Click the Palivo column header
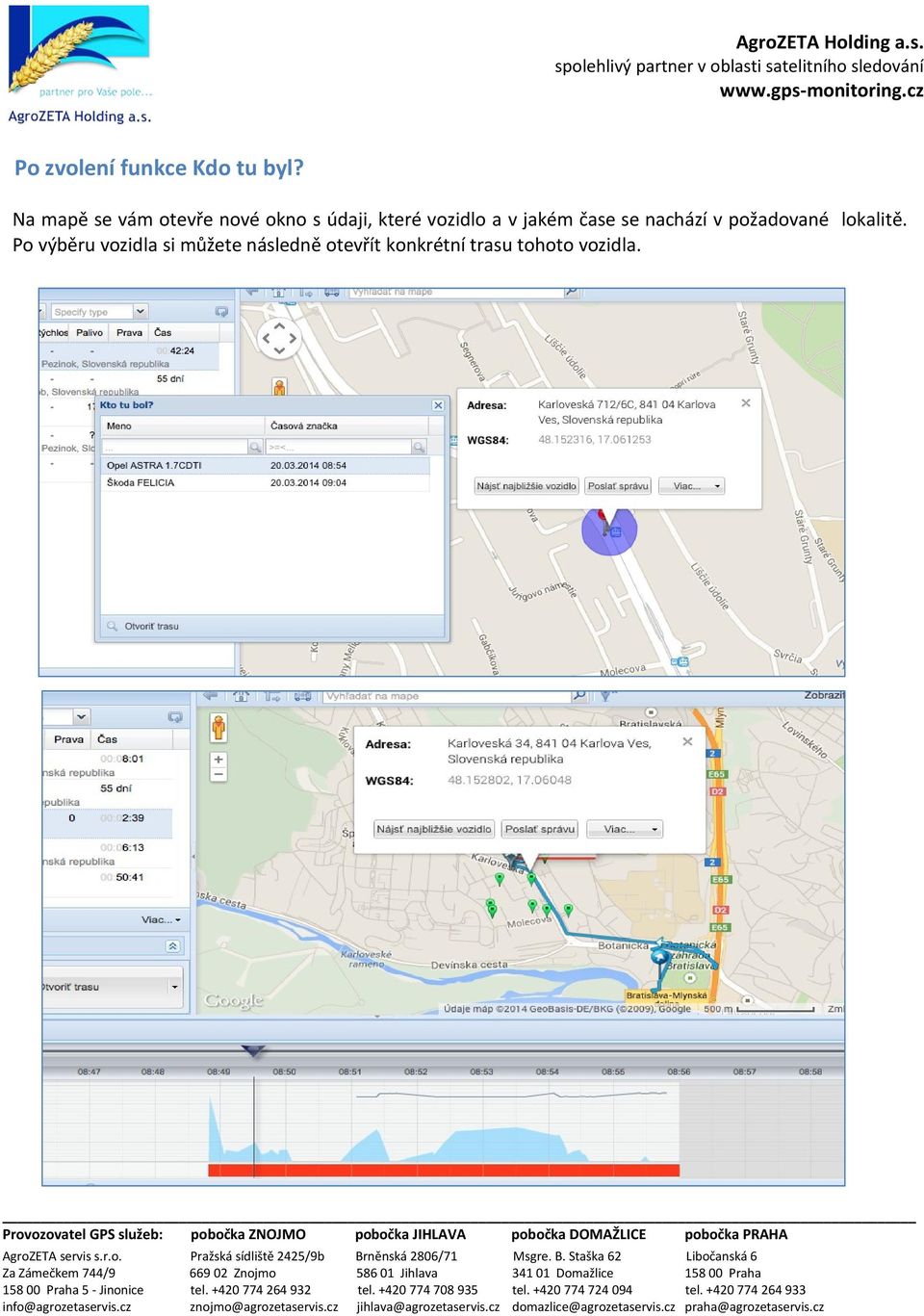 coord(90,333)
